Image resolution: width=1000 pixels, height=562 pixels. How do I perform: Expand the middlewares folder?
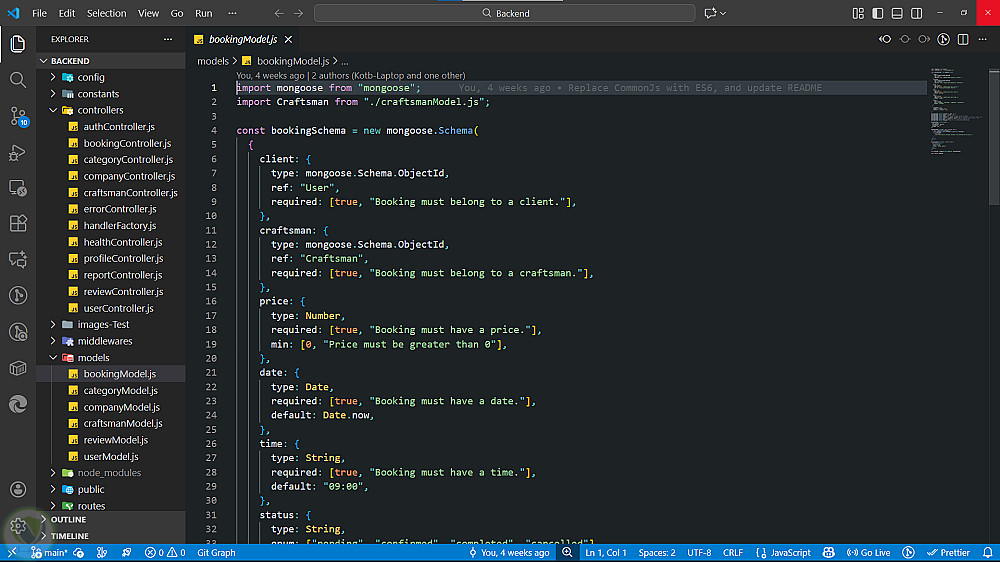click(x=104, y=341)
